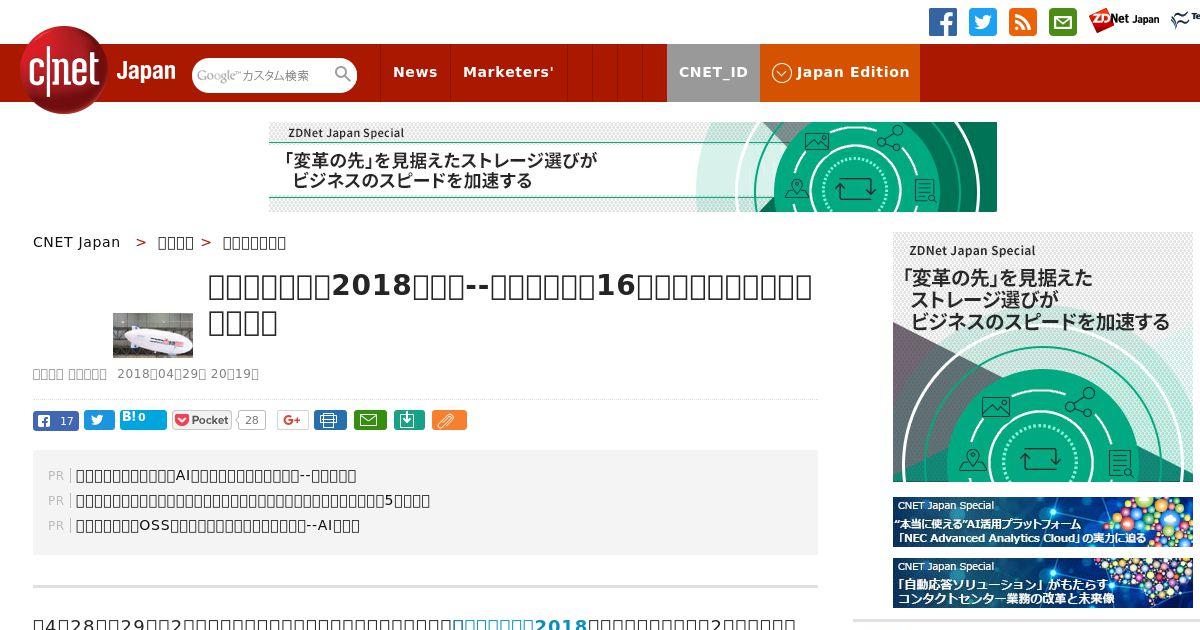Image resolution: width=1200 pixels, height=630 pixels.
Task: Click the blimp article thumbnail
Action: (153, 335)
